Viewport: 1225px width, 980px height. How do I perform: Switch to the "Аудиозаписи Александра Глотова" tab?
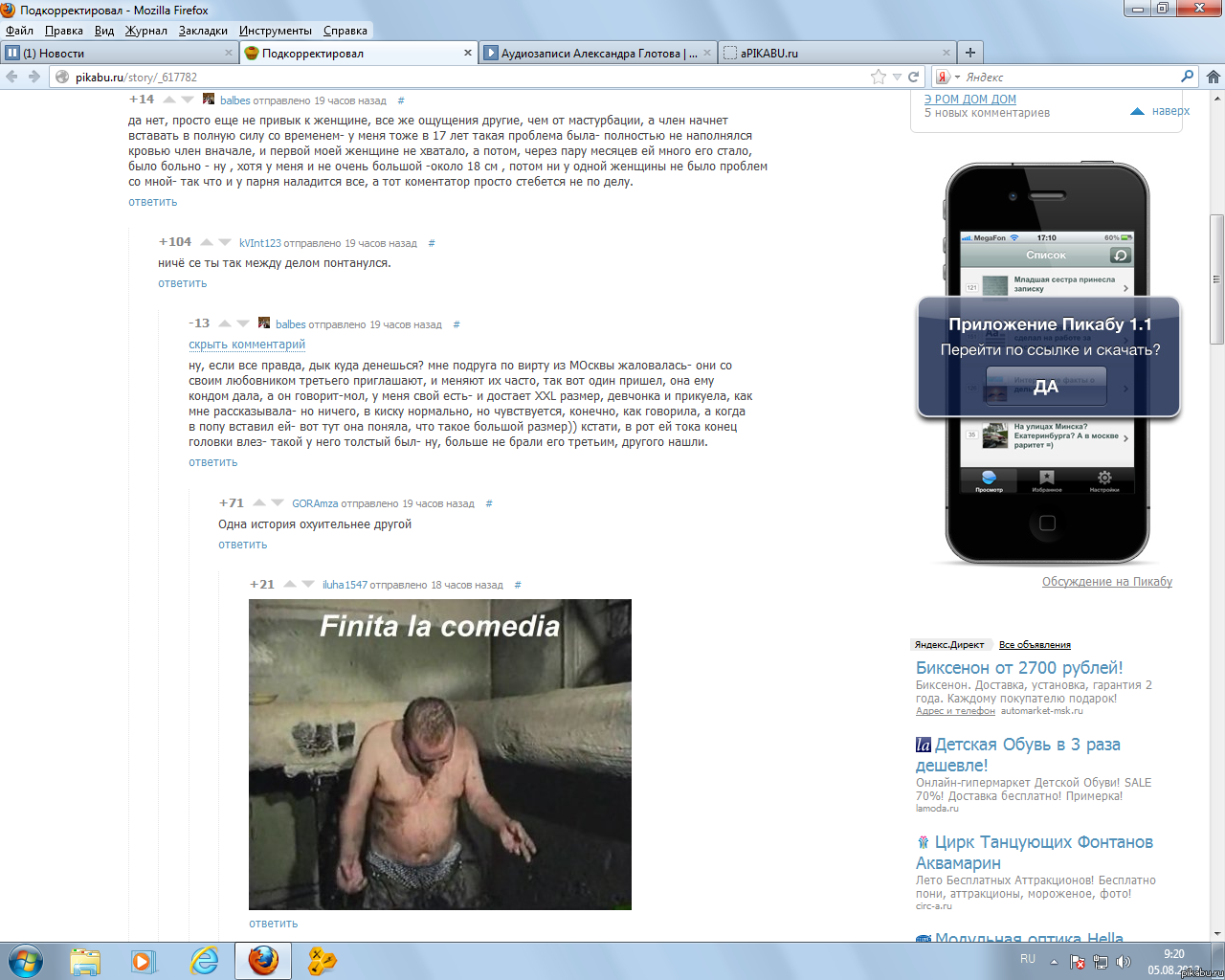point(598,53)
